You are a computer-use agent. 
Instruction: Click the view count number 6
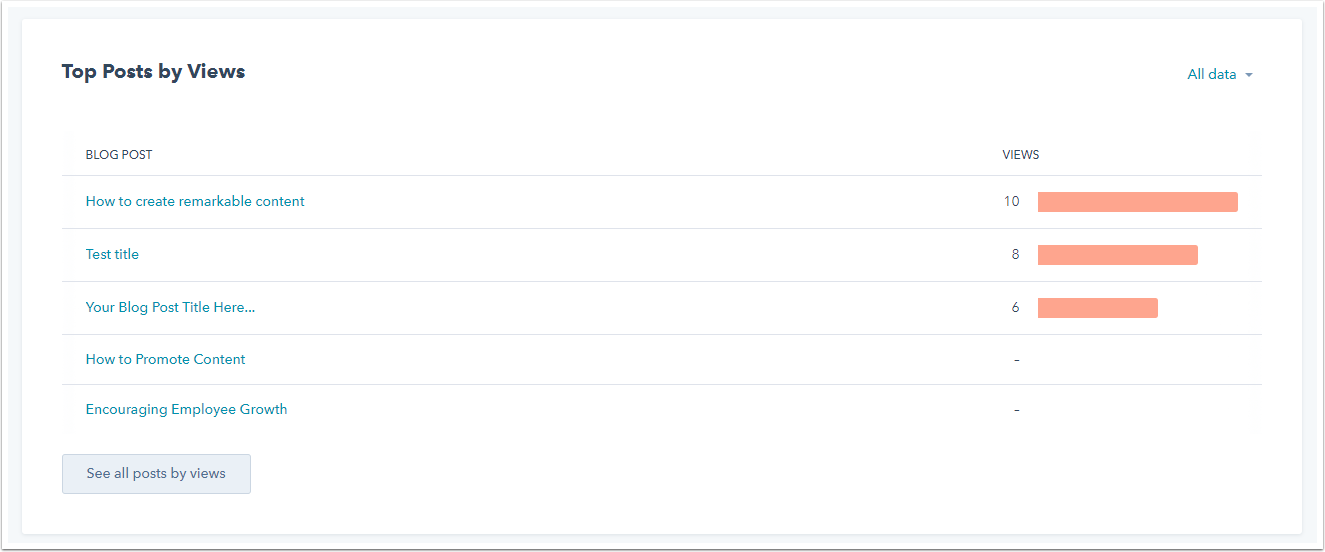click(x=1016, y=307)
